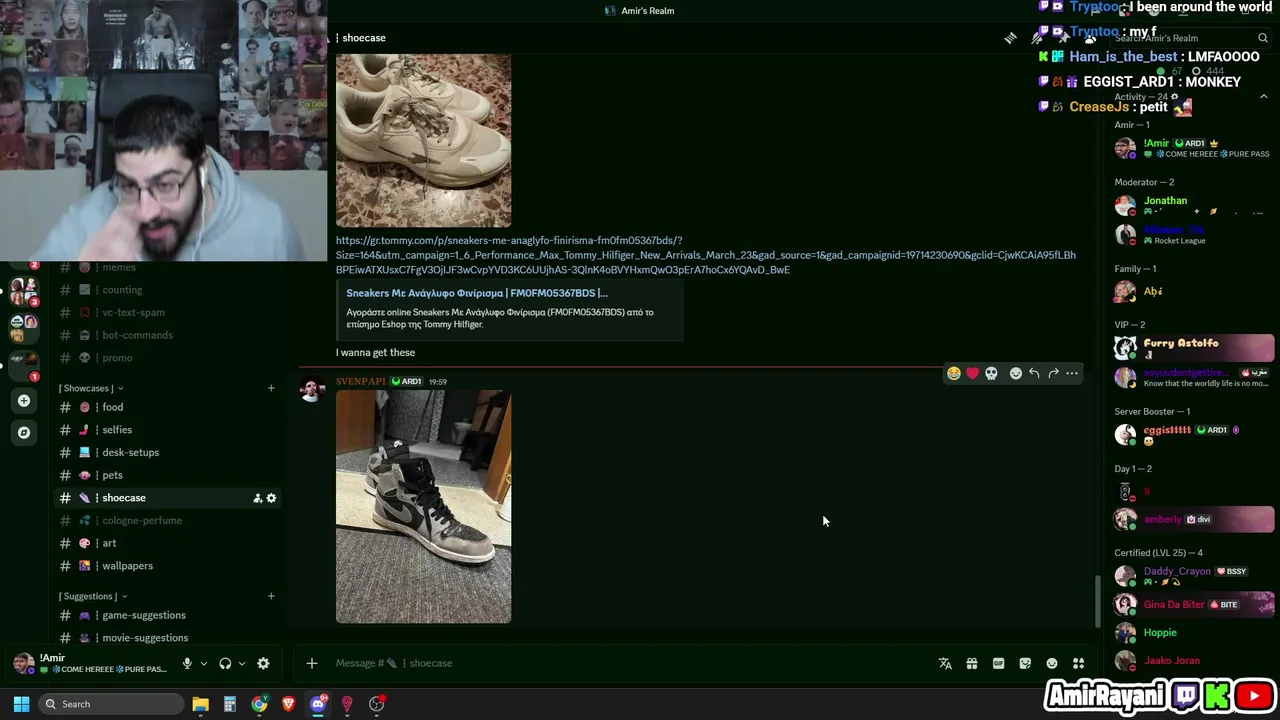Open the microphone input options chevron
The image size is (1280, 720).
pyautogui.click(x=203, y=664)
